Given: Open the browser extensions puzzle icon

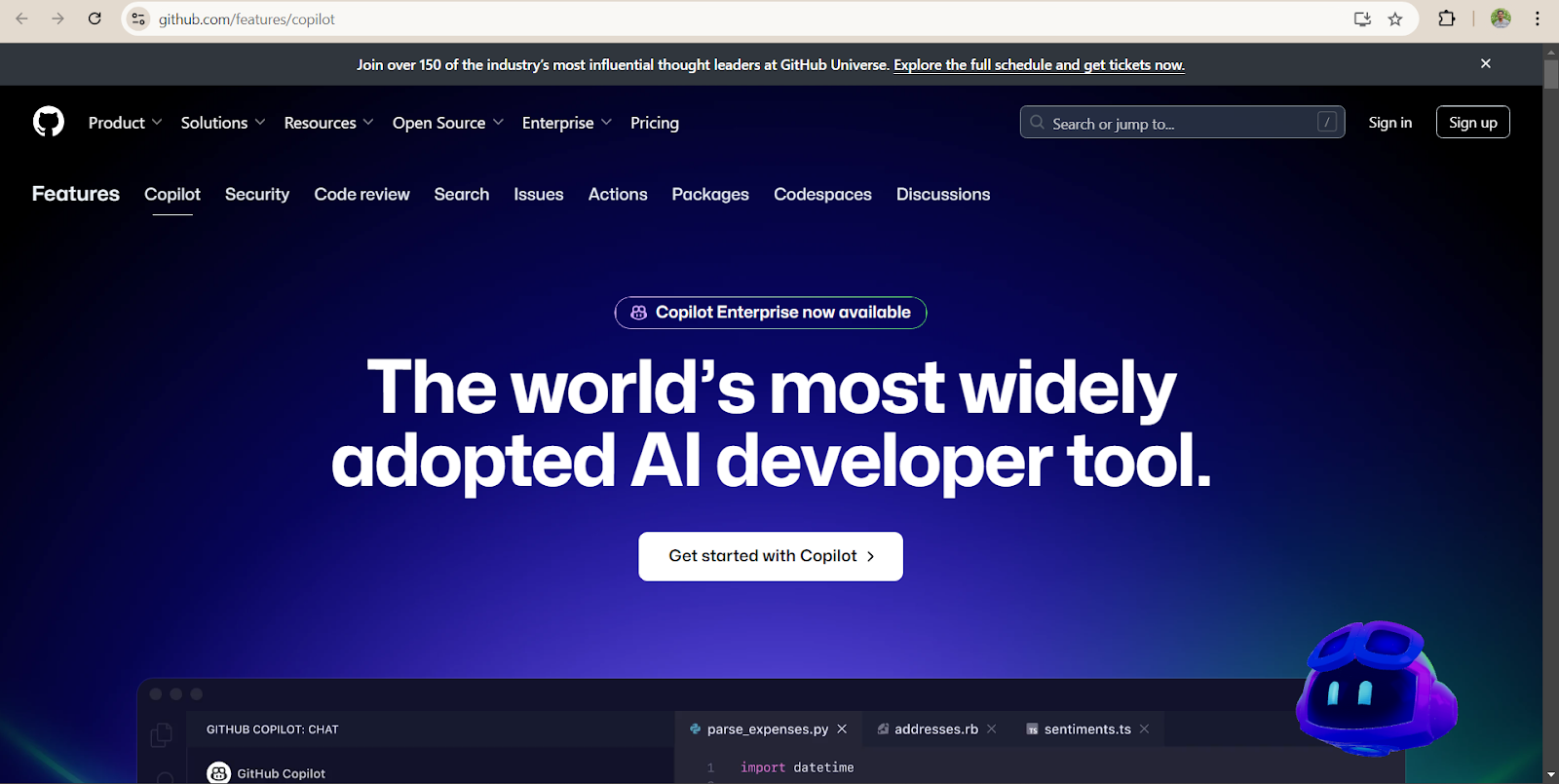Looking at the screenshot, I should [x=1447, y=19].
